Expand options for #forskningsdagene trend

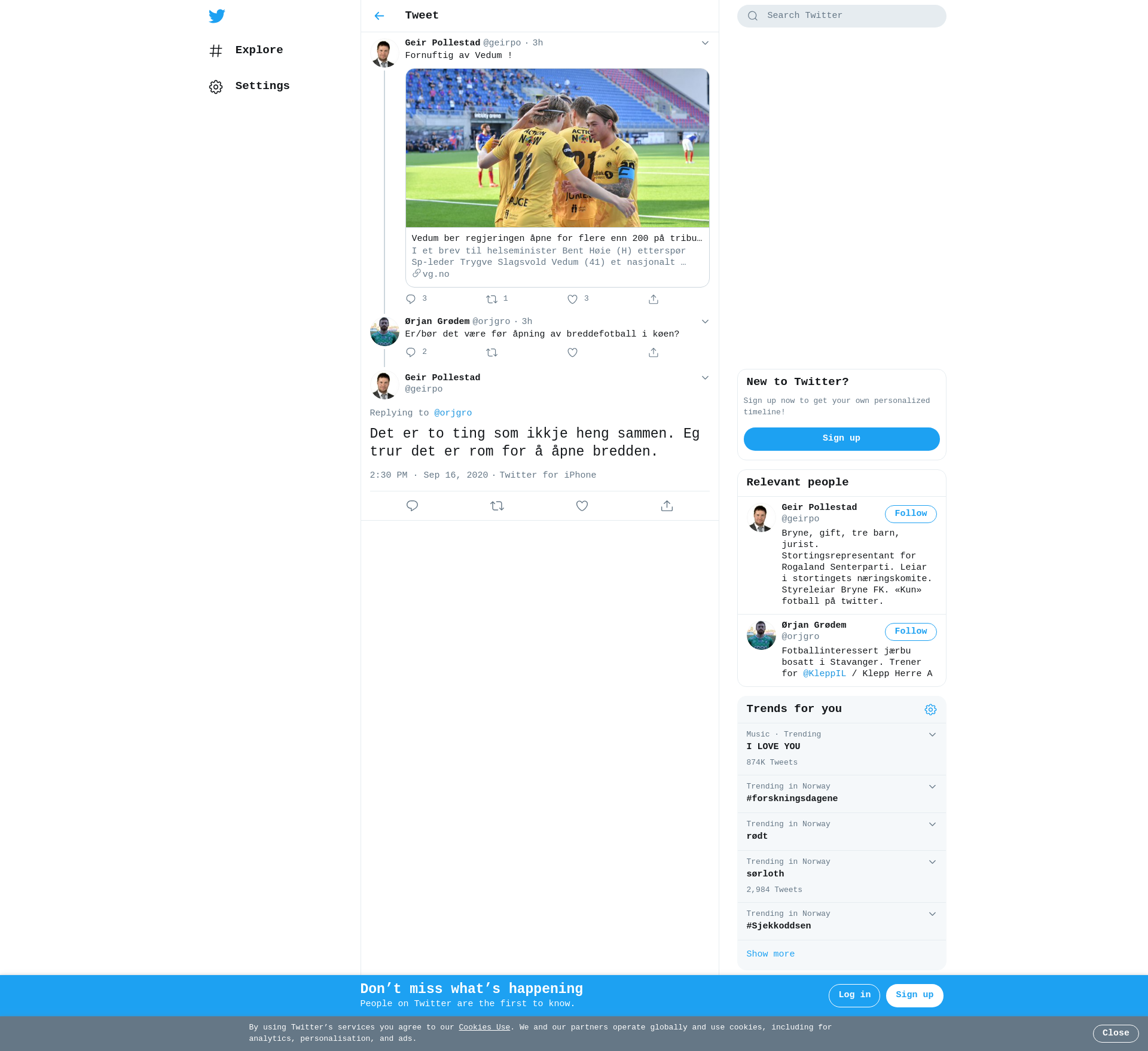(x=932, y=787)
